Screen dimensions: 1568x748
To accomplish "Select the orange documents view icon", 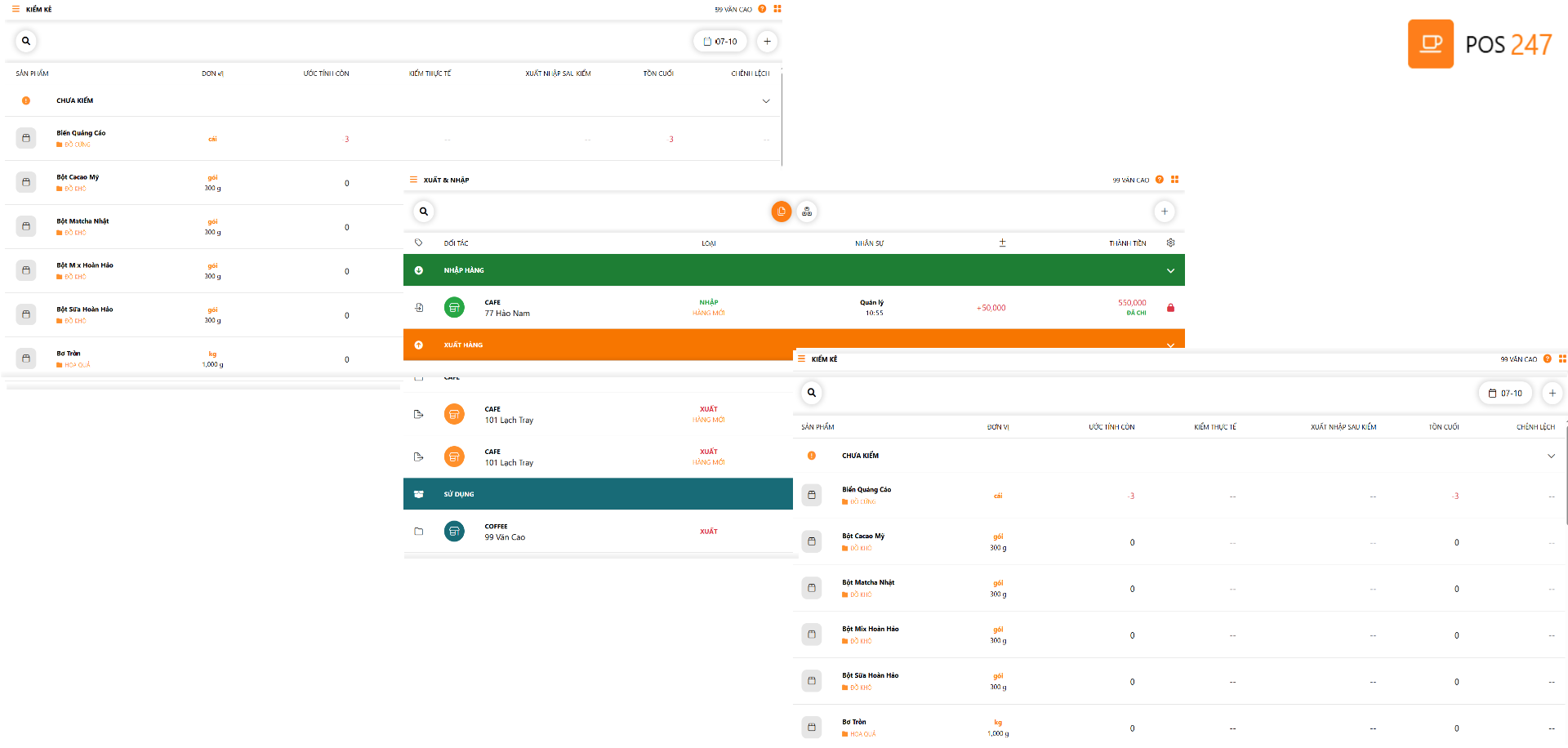I will 782,211.
